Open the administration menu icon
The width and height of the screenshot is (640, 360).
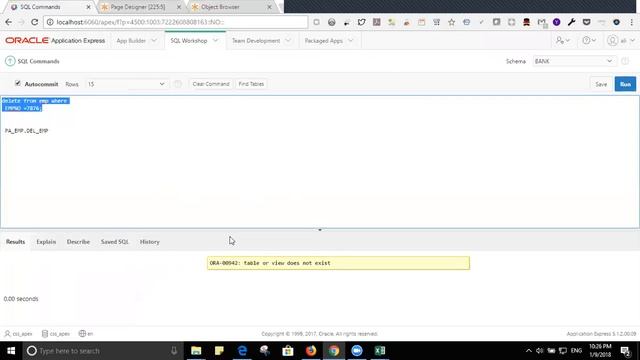tap(562, 40)
